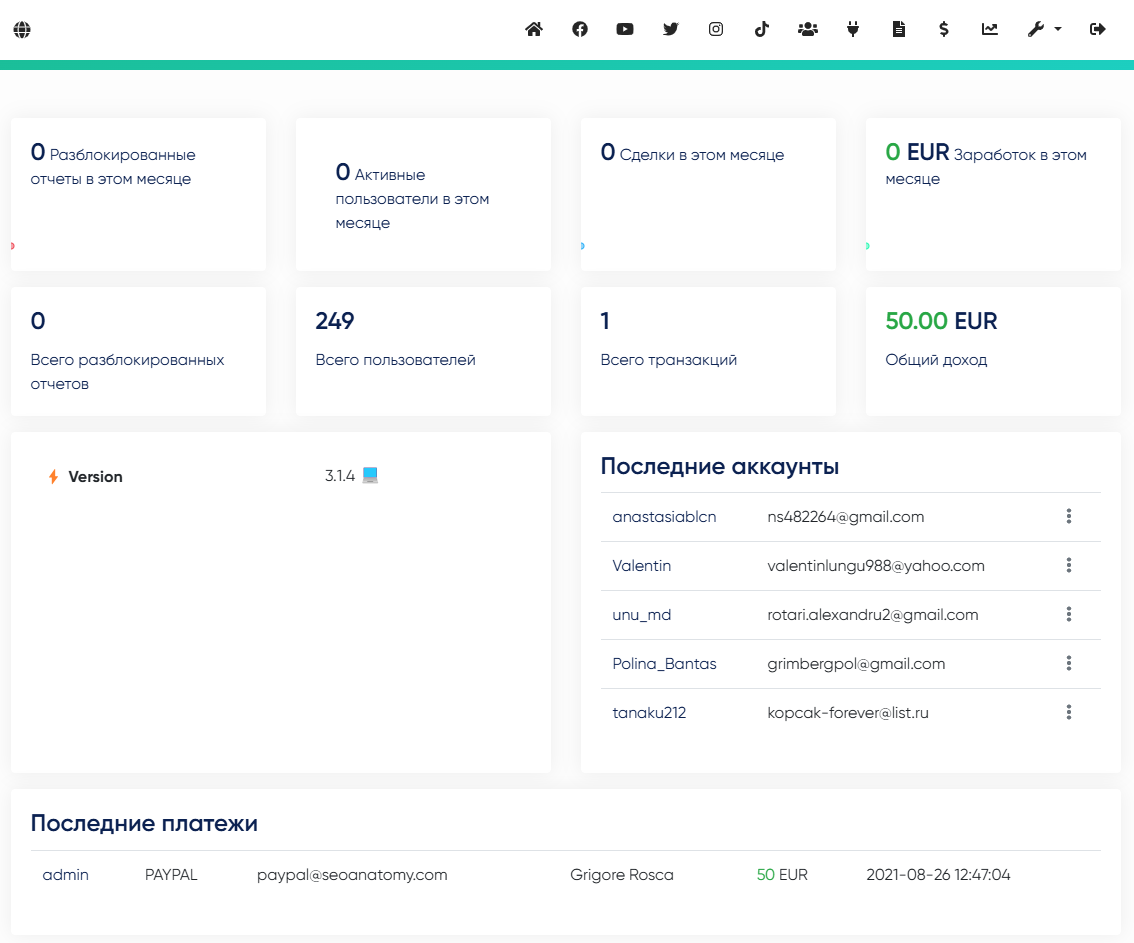Open the YouTube section icon
The image size is (1134, 943).
pyautogui.click(x=625, y=29)
